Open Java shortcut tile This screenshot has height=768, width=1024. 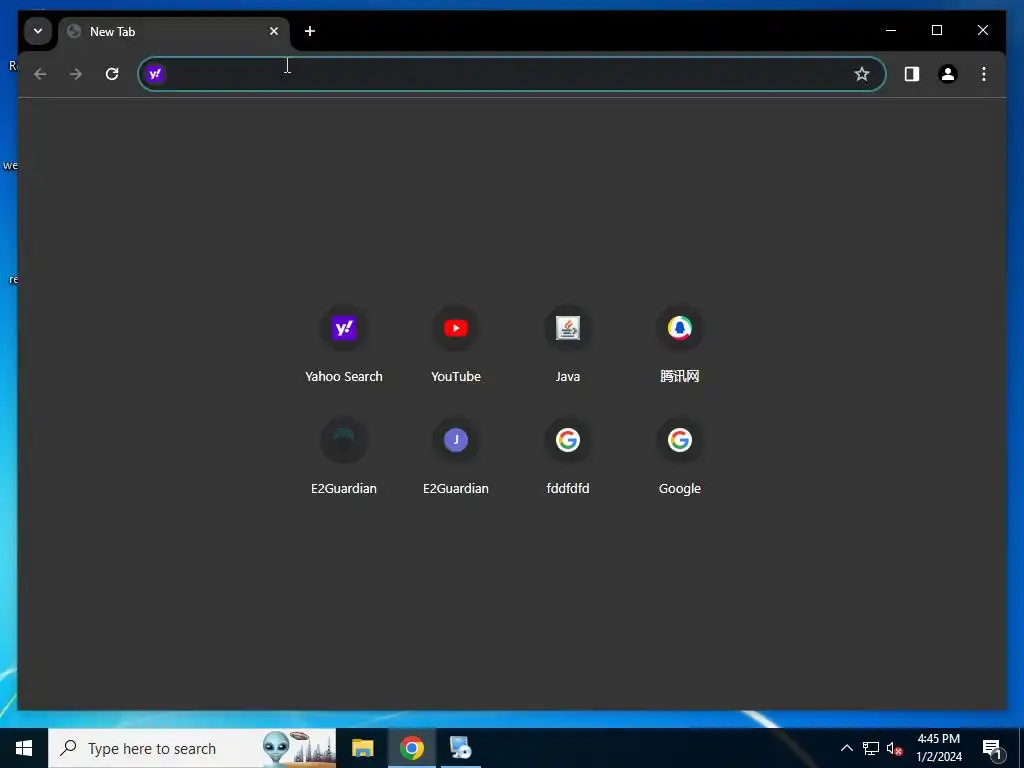(x=568, y=345)
